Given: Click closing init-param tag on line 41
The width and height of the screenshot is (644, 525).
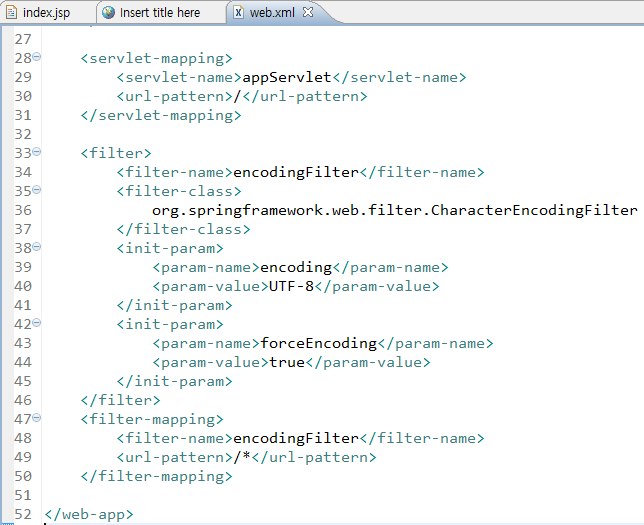Looking at the screenshot, I should (175, 305).
